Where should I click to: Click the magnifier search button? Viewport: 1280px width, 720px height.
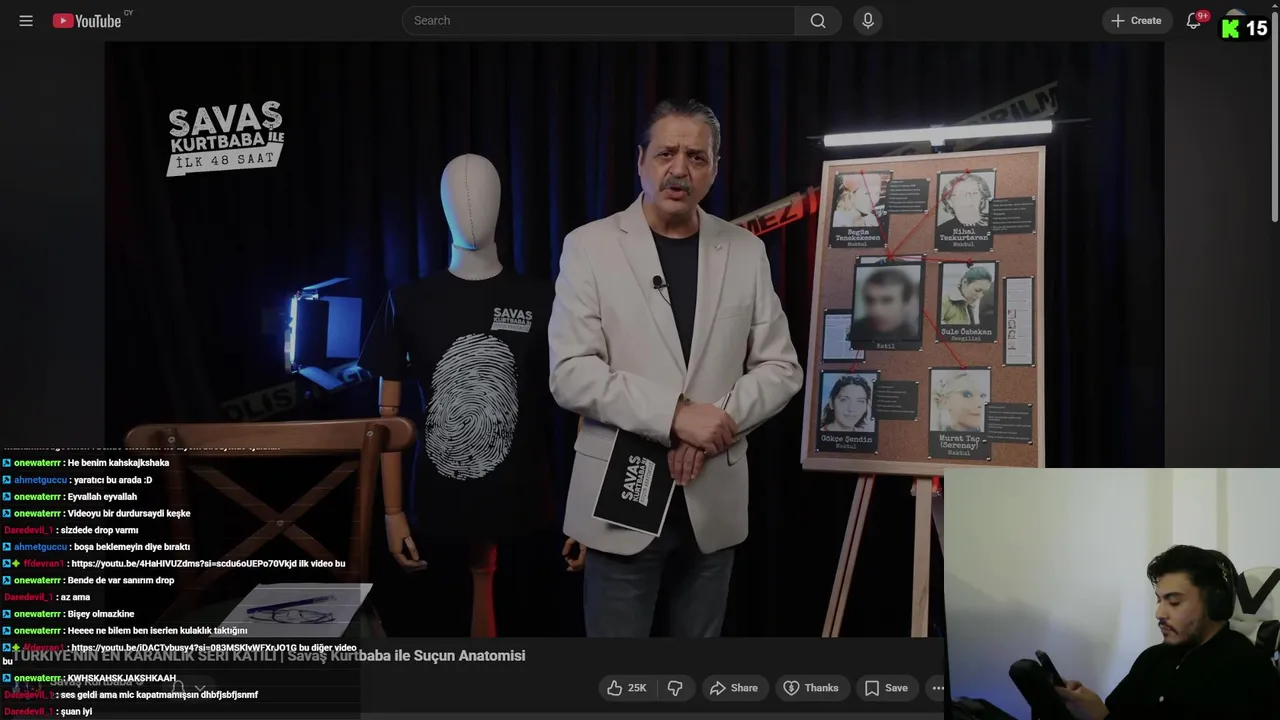[x=818, y=20]
